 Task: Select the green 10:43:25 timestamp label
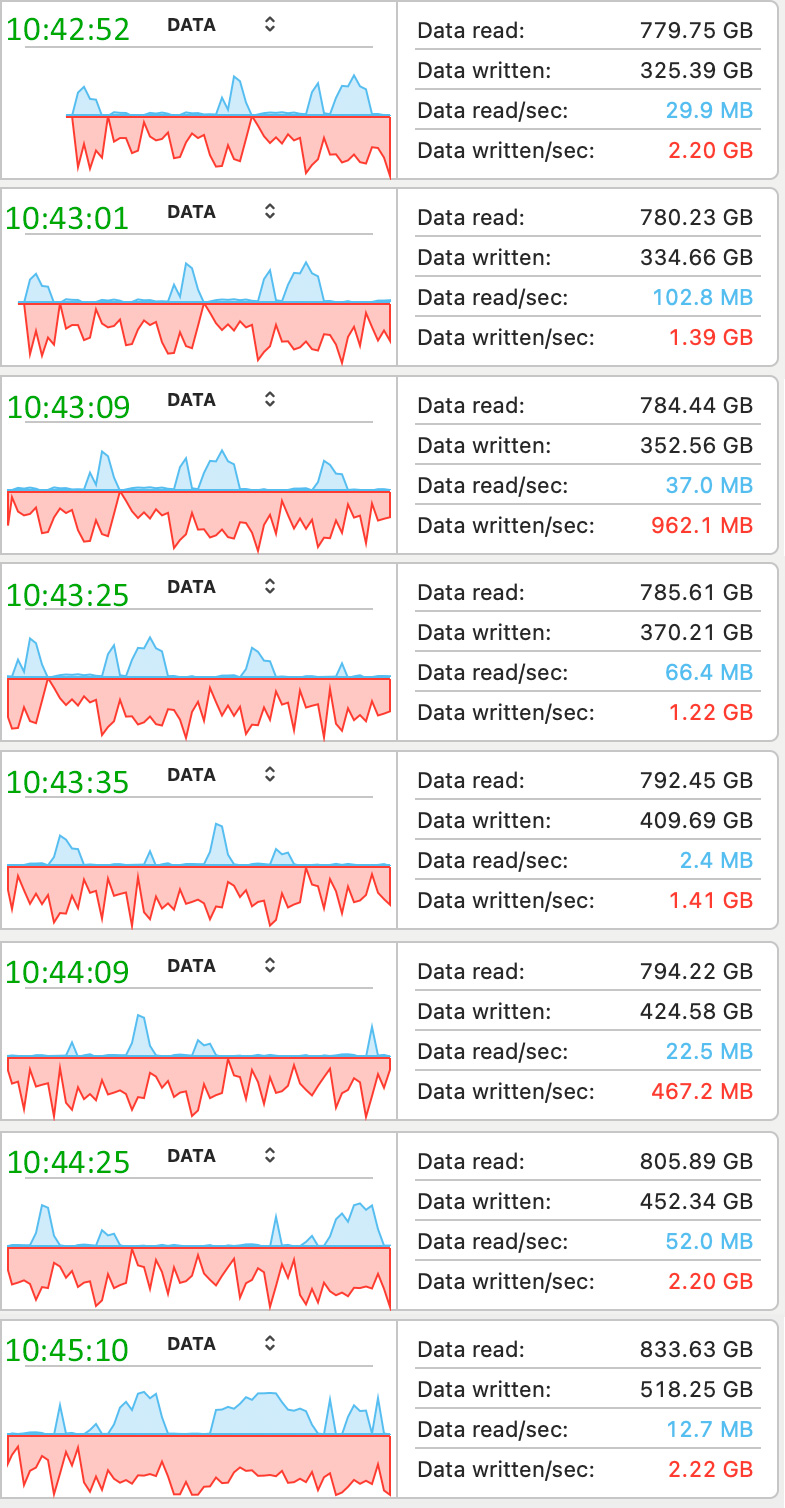tap(68, 596)
